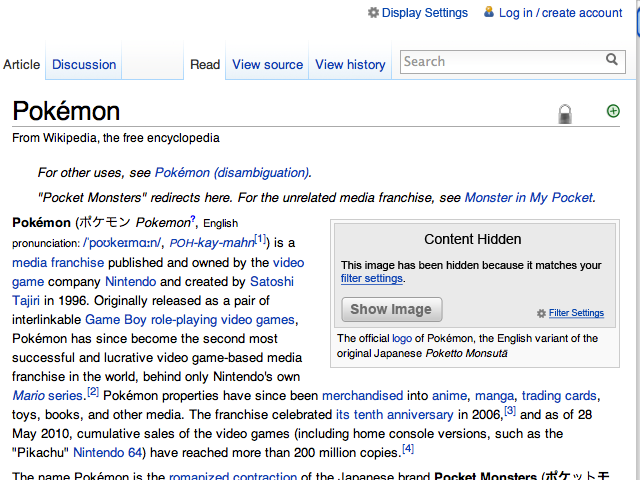This screenshot has height=480, width=640.
Task: Open the Nintendo link after 'company'
Action: click(131, 282)
